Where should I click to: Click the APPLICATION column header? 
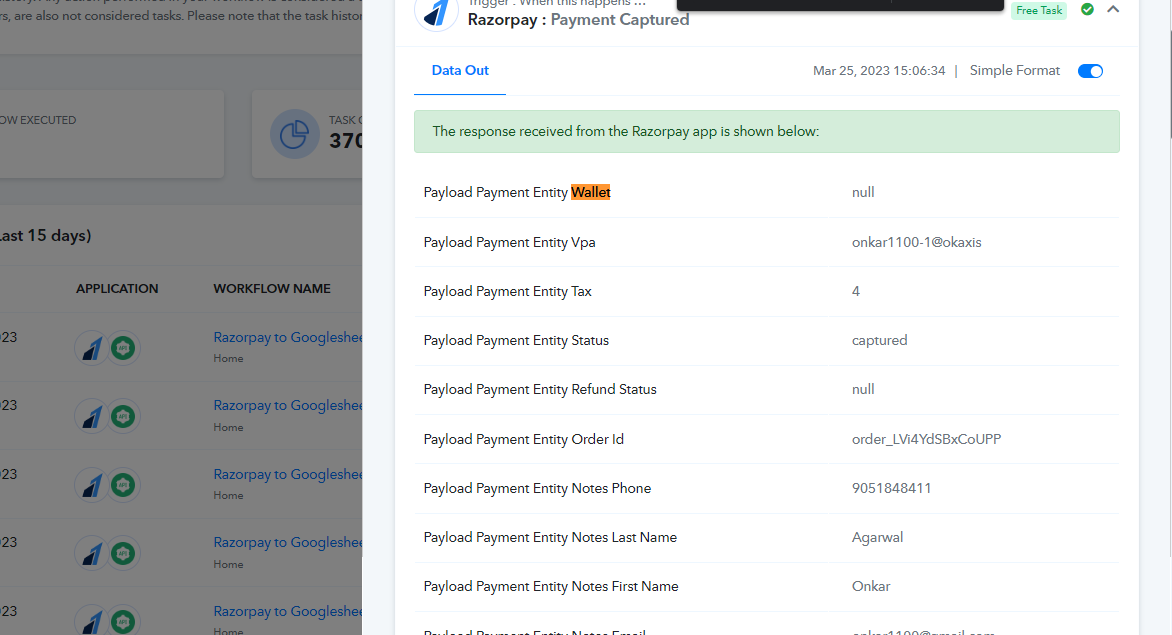117,288
